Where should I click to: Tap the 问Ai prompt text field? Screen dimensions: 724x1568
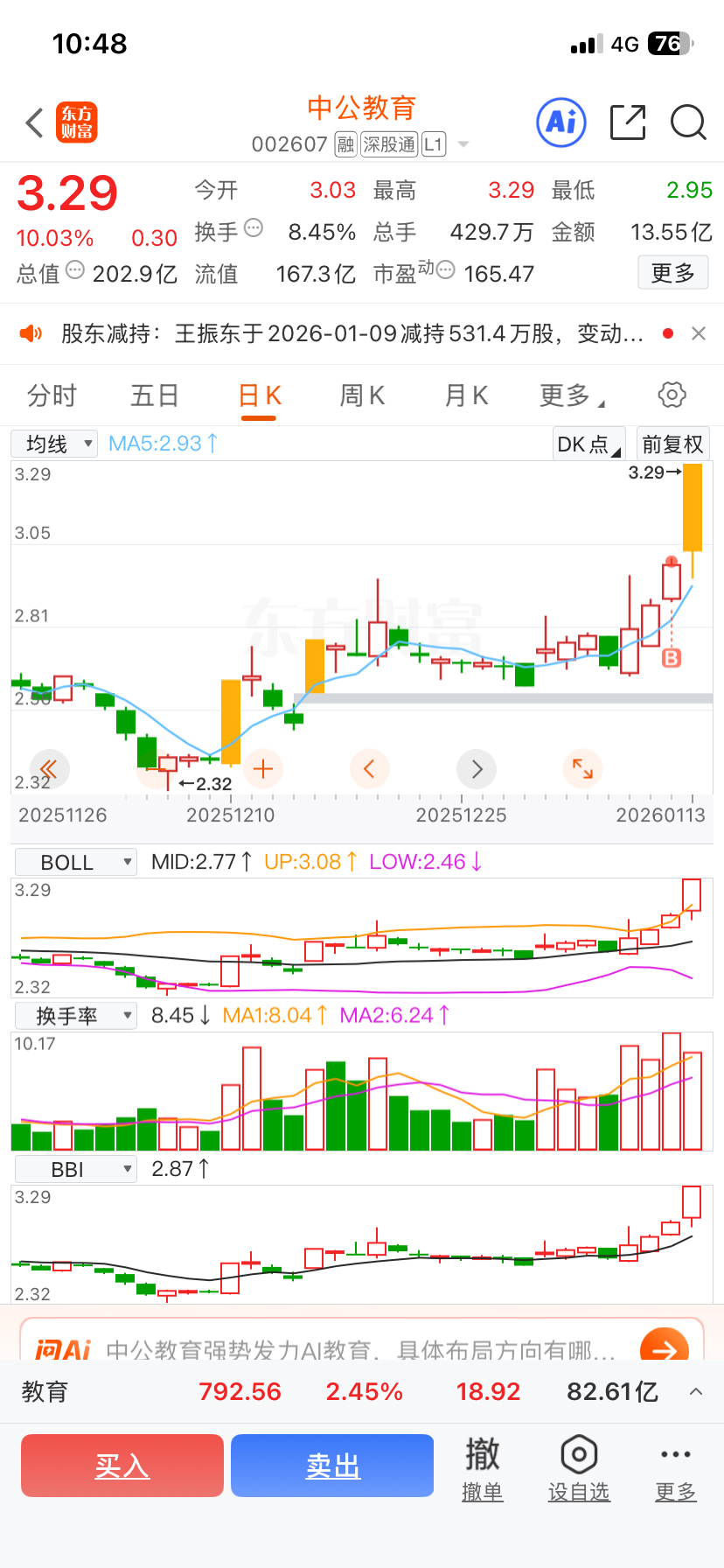click(360, 1350)
